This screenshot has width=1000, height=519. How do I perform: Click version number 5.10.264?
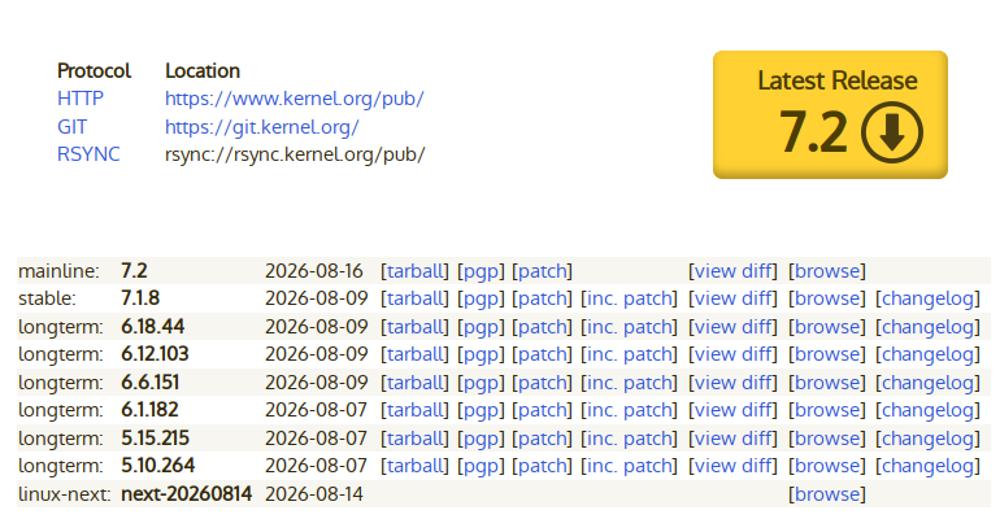click(x=158, y=465)
